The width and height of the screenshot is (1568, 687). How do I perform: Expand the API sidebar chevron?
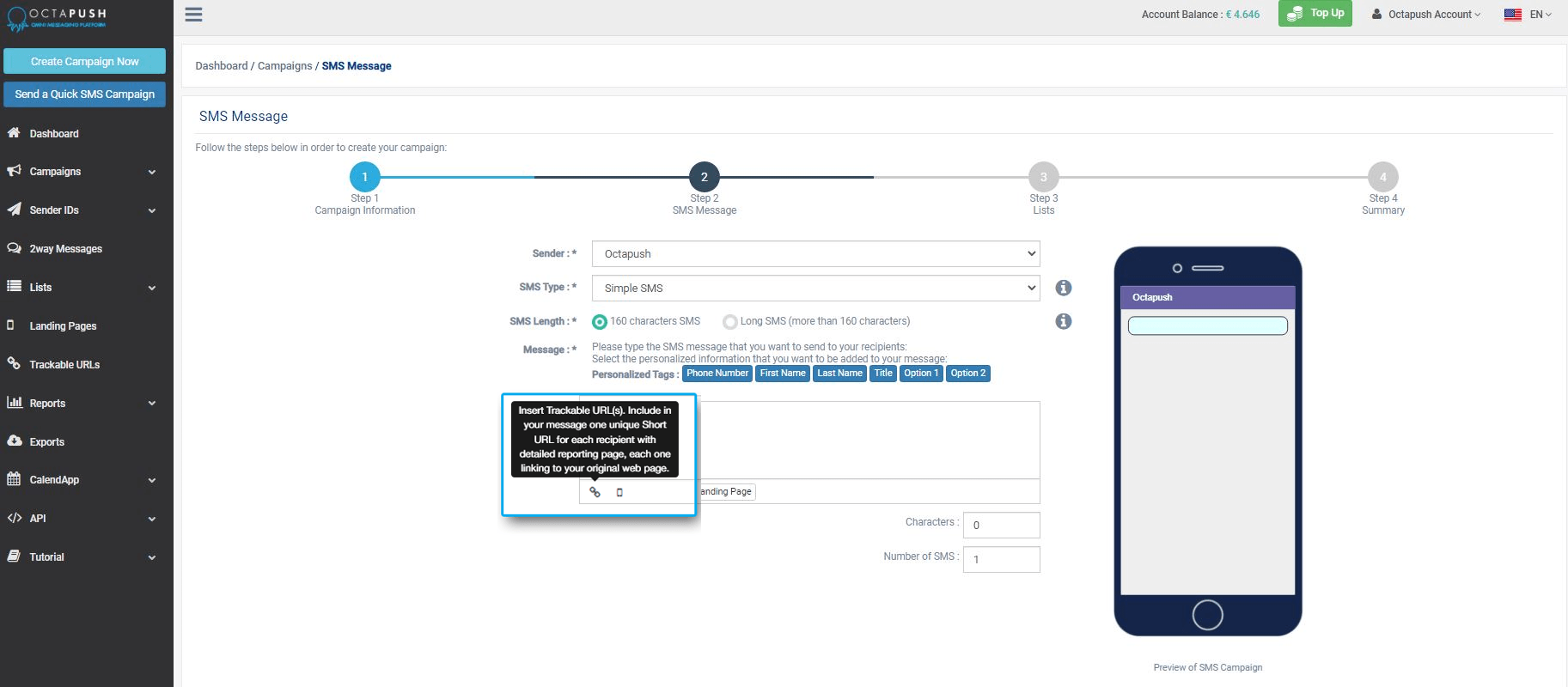(152, 519)
